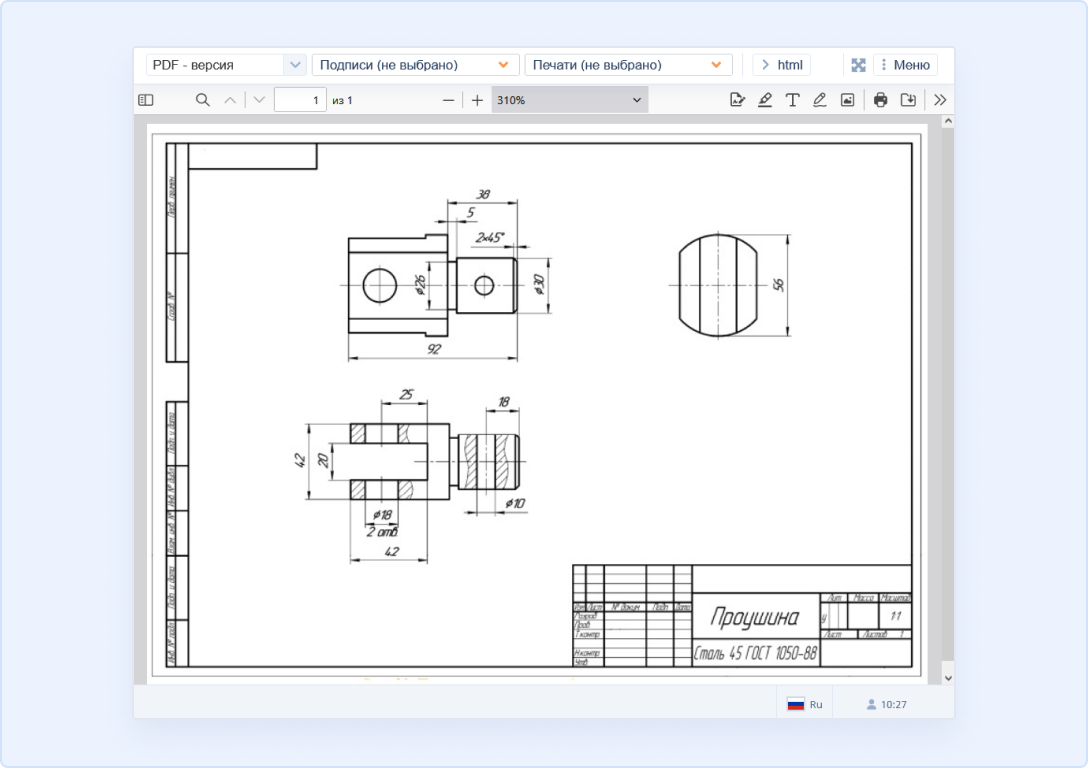Viewport: 1088px width, 768px height.
Task: Go to next page arrow
Action: (x=259, y=100)
